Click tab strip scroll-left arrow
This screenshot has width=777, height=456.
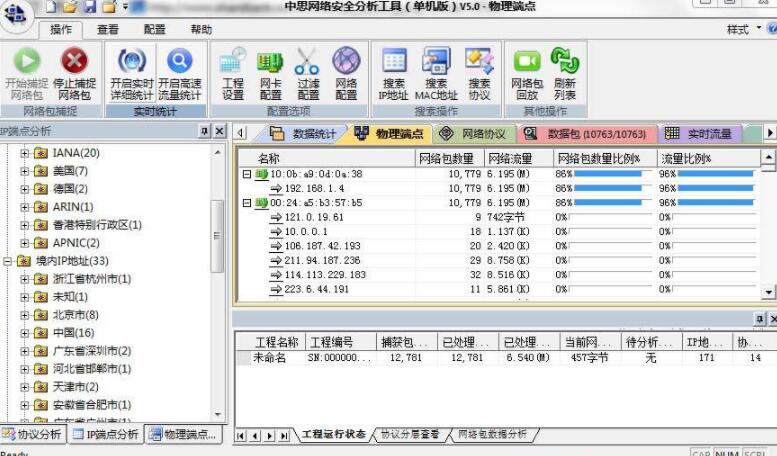pos(240,133)
